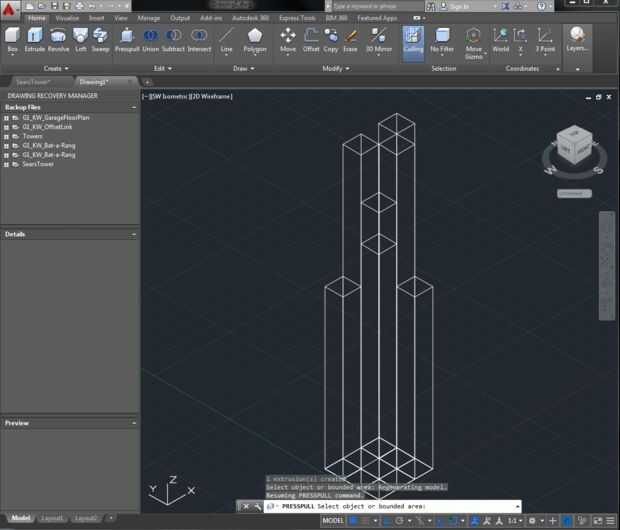Image resolution: width=620 pixels, height=530 pixels.
Task: Switch to the View ribbon tab
Action: tap(121, 18)
